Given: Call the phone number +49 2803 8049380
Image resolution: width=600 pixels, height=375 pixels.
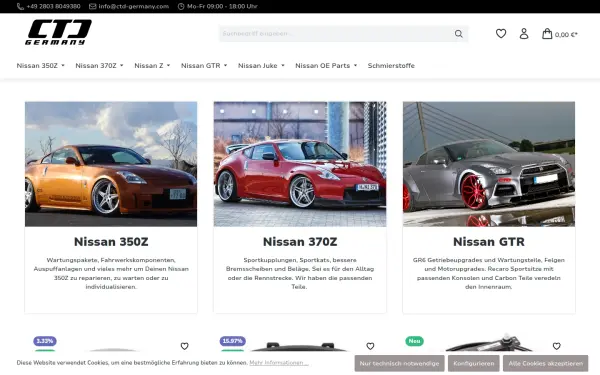Looking at the screenshot, I should click(54, 7).
